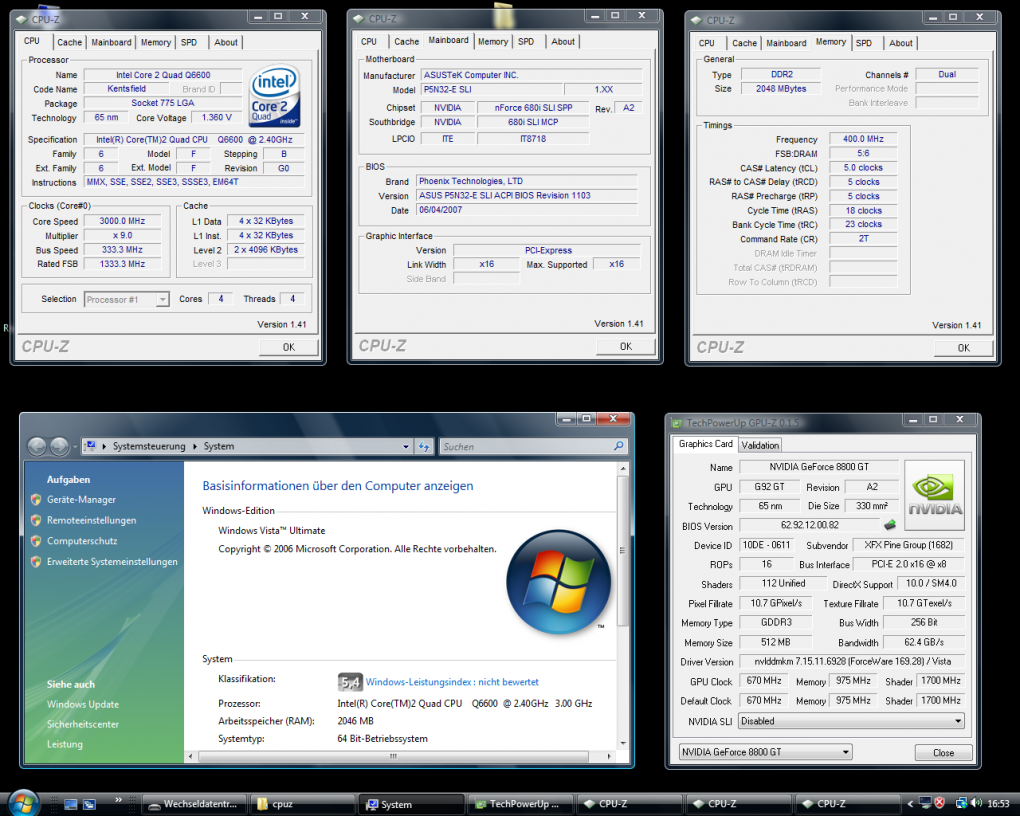Open the Windows Update link
The image size is (1020, 816).
click(83, 704)
